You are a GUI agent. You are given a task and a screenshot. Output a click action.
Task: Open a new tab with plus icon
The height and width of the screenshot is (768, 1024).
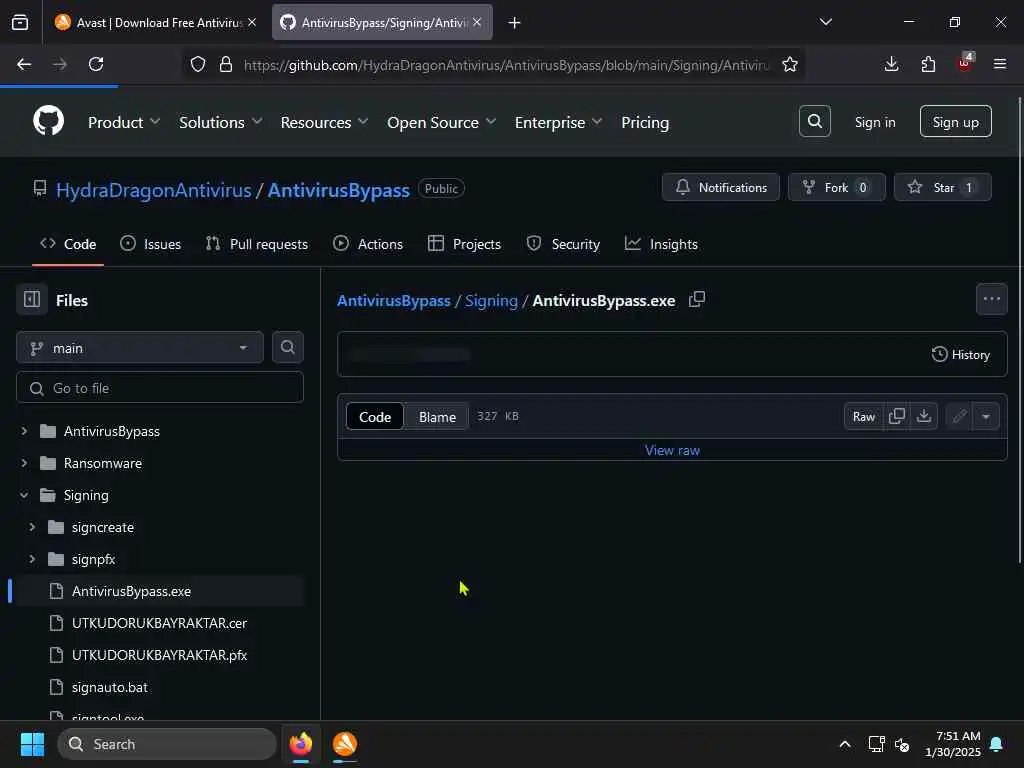pyautogui.click(x=514, y=23)
